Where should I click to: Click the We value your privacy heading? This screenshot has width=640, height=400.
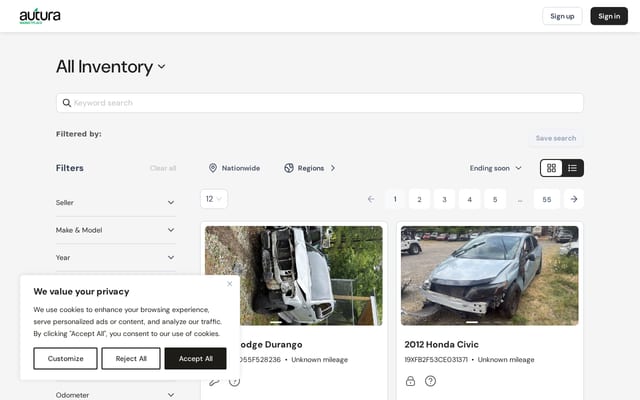(x=81, y=291)
